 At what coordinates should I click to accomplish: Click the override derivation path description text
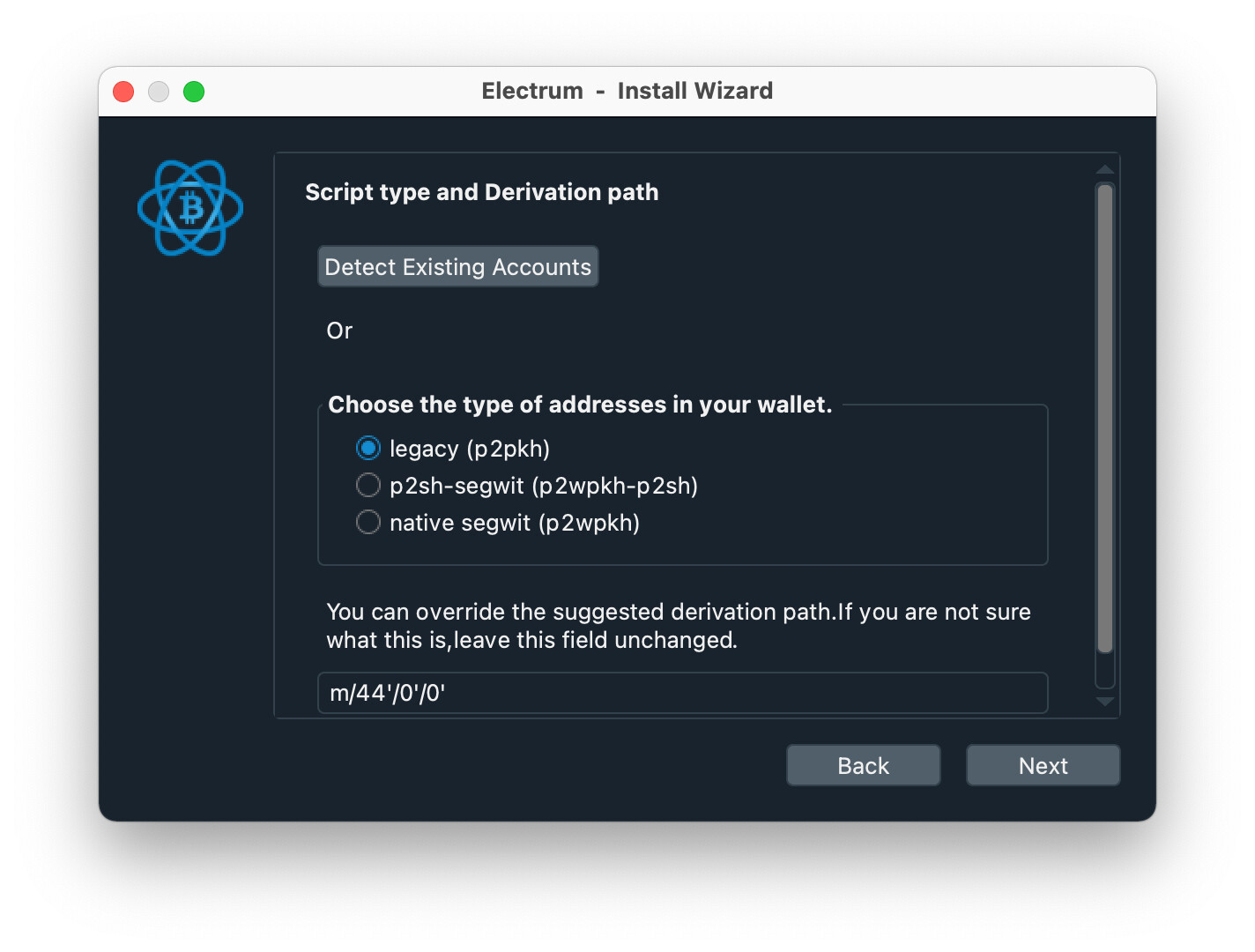pyautogui.click(x=679, y=626)
